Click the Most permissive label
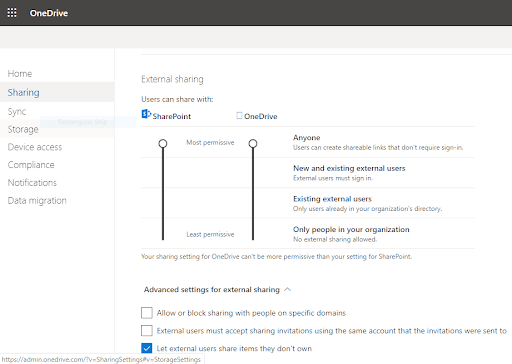 pyautogui.click(x=210, y=143)
